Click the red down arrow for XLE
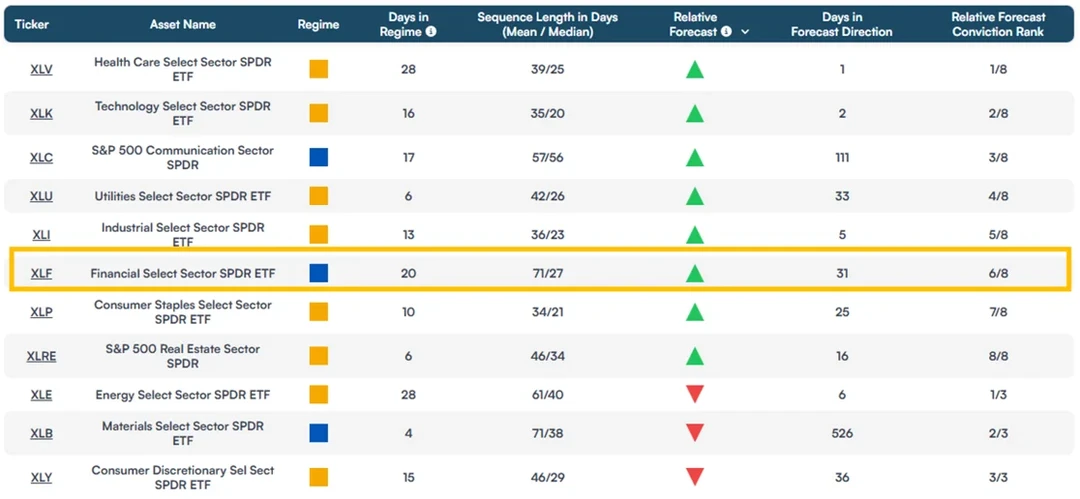1080x499 pixels. (695, 394)
